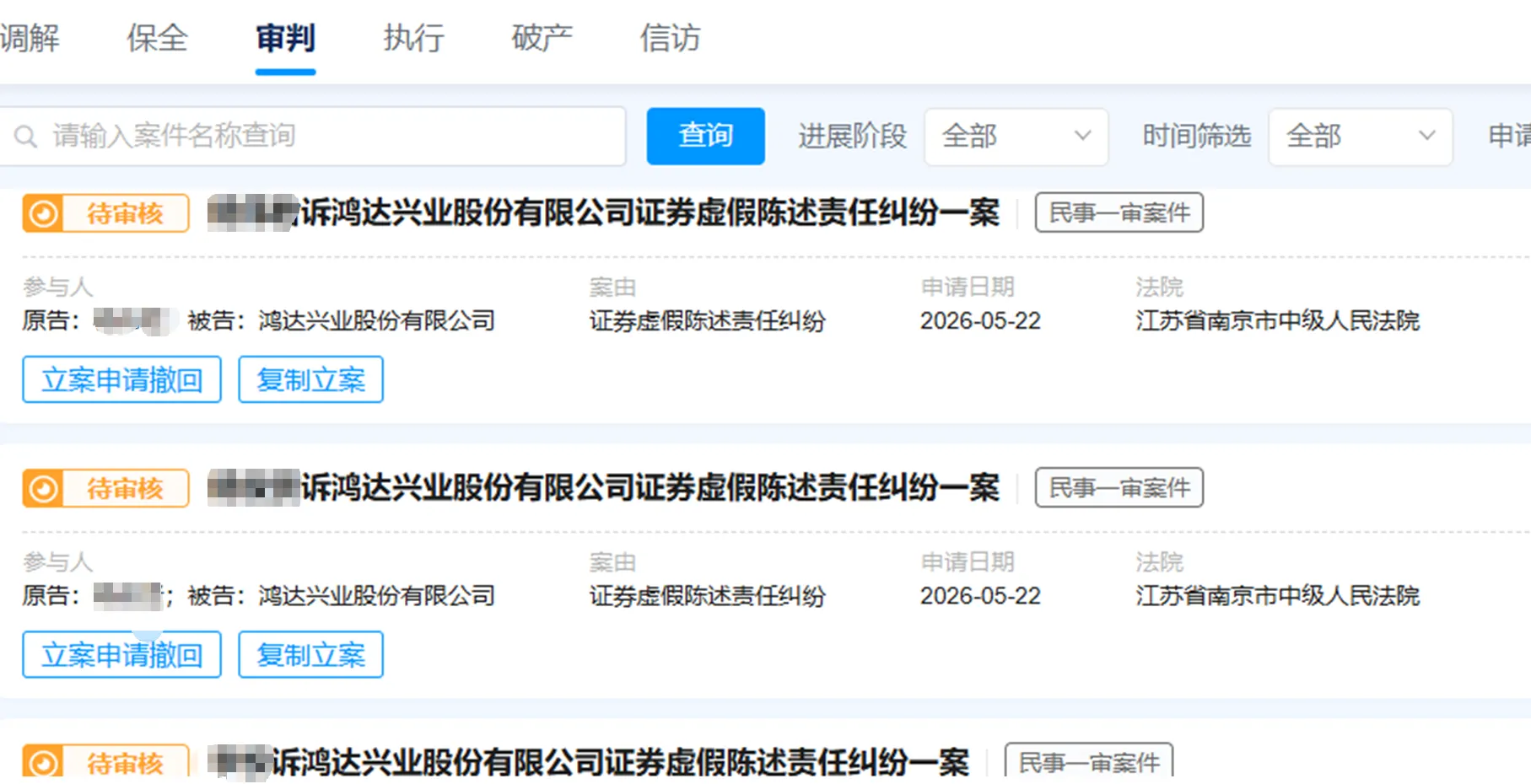Click the third case's 待审核 clock icon
This screenshot has height=784, width=1531.
tap(43, 762)
